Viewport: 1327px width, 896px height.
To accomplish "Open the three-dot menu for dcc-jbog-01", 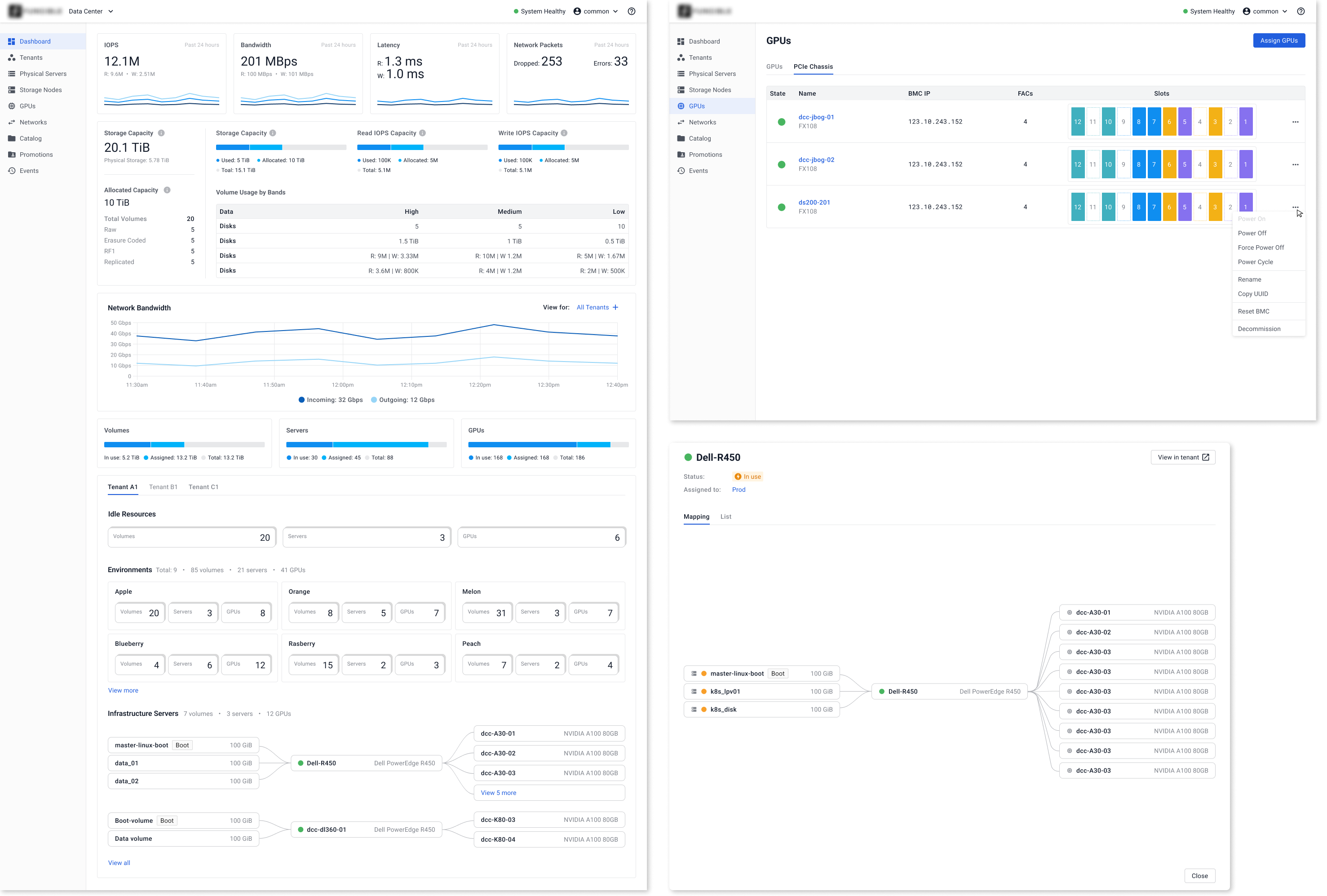I will click(x=1295, y=122).
